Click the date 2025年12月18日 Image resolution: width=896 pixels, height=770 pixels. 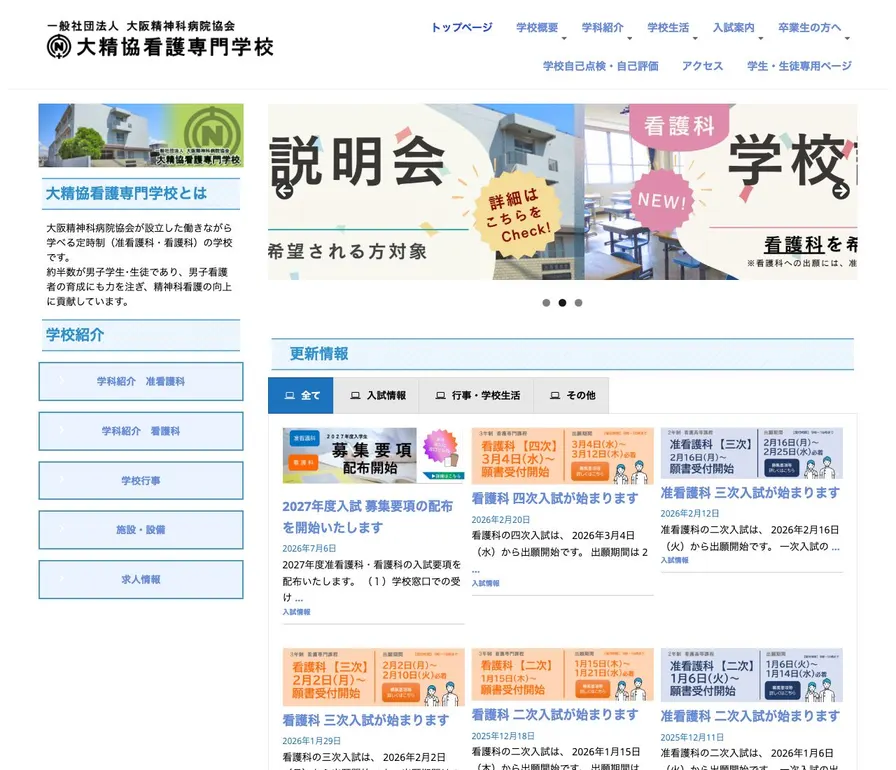(503, 736)
